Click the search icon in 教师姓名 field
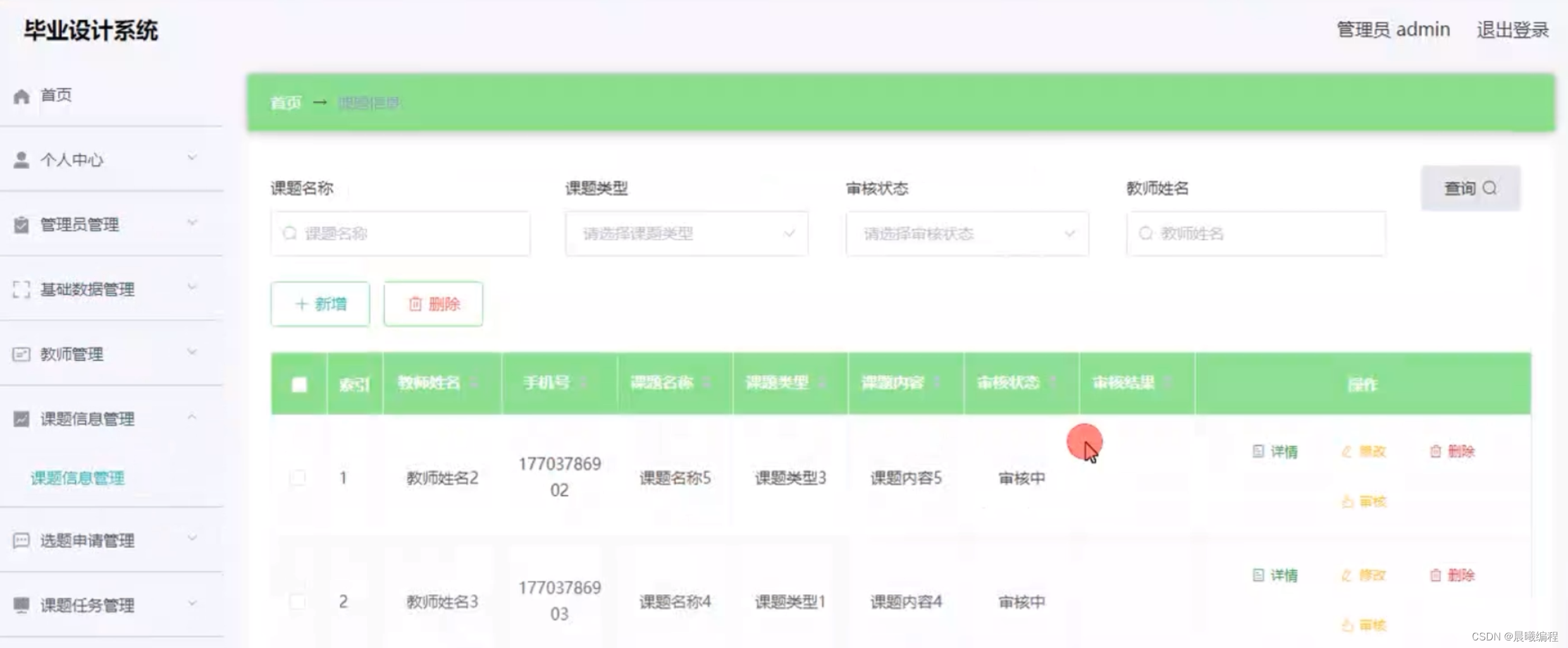 (1145, 233)
